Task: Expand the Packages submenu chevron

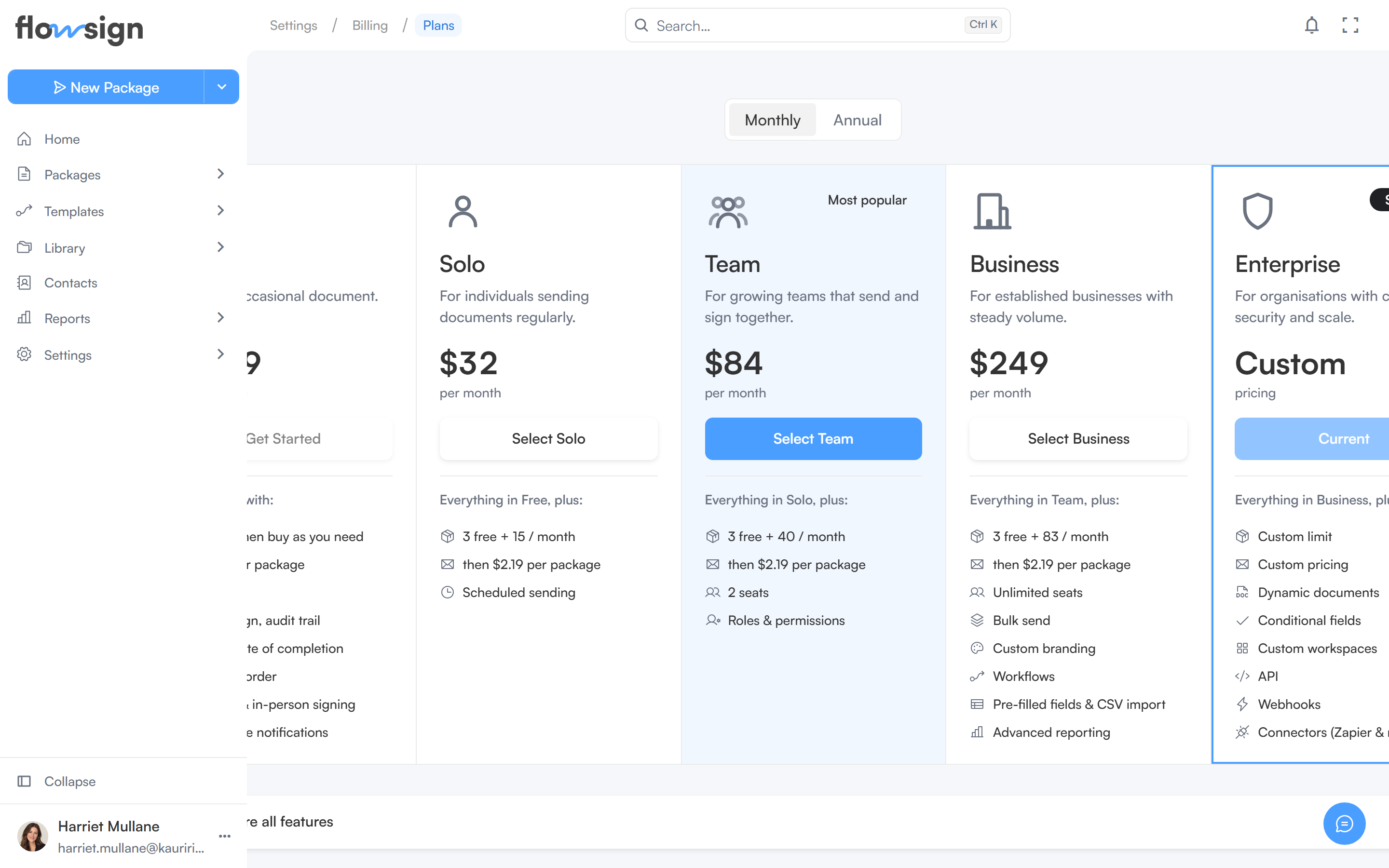Action: pos(220,174)
